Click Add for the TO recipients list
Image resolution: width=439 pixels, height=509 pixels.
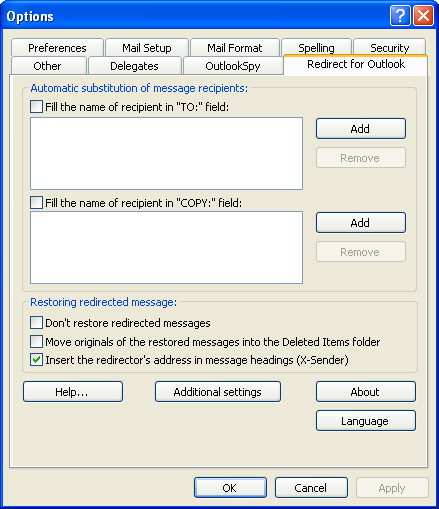point(361,128)
